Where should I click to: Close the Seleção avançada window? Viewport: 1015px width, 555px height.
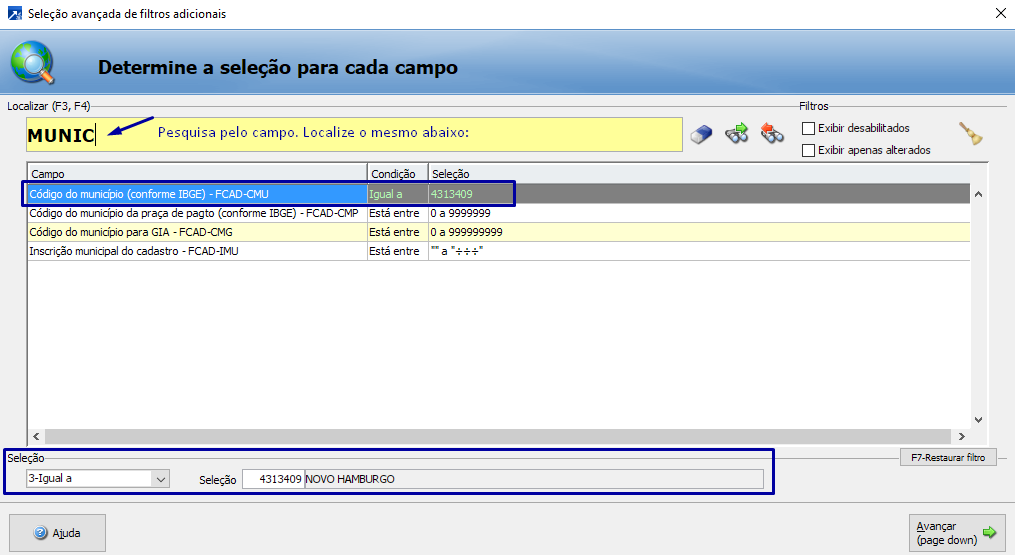tap(1000, 14)
